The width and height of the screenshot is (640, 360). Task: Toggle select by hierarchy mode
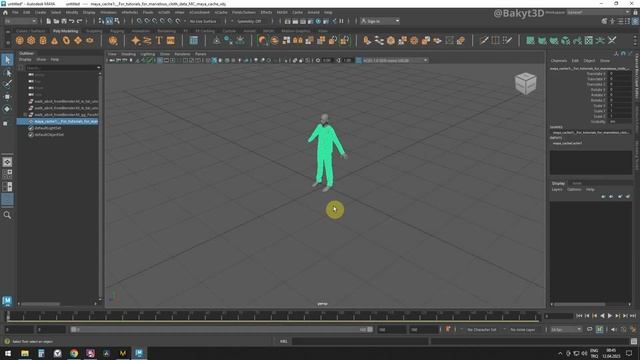(x=102, y=21)
